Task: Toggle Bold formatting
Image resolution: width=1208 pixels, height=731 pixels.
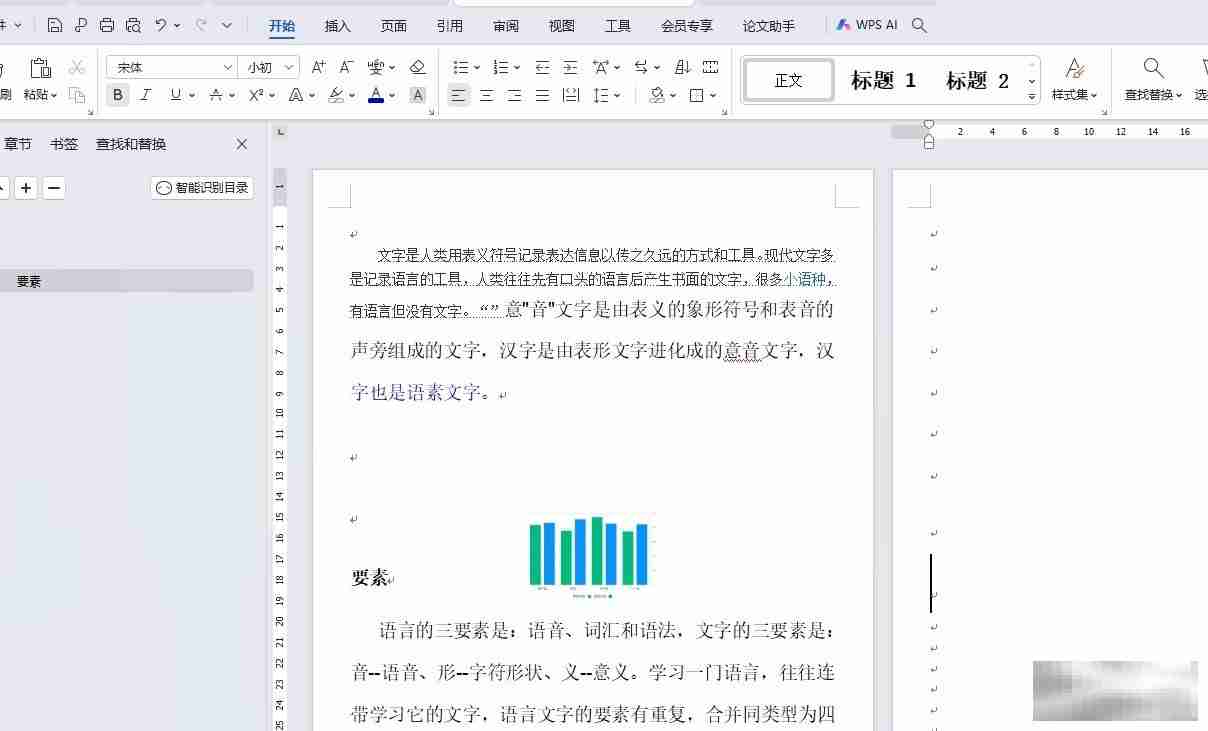Action: (118, 95)
